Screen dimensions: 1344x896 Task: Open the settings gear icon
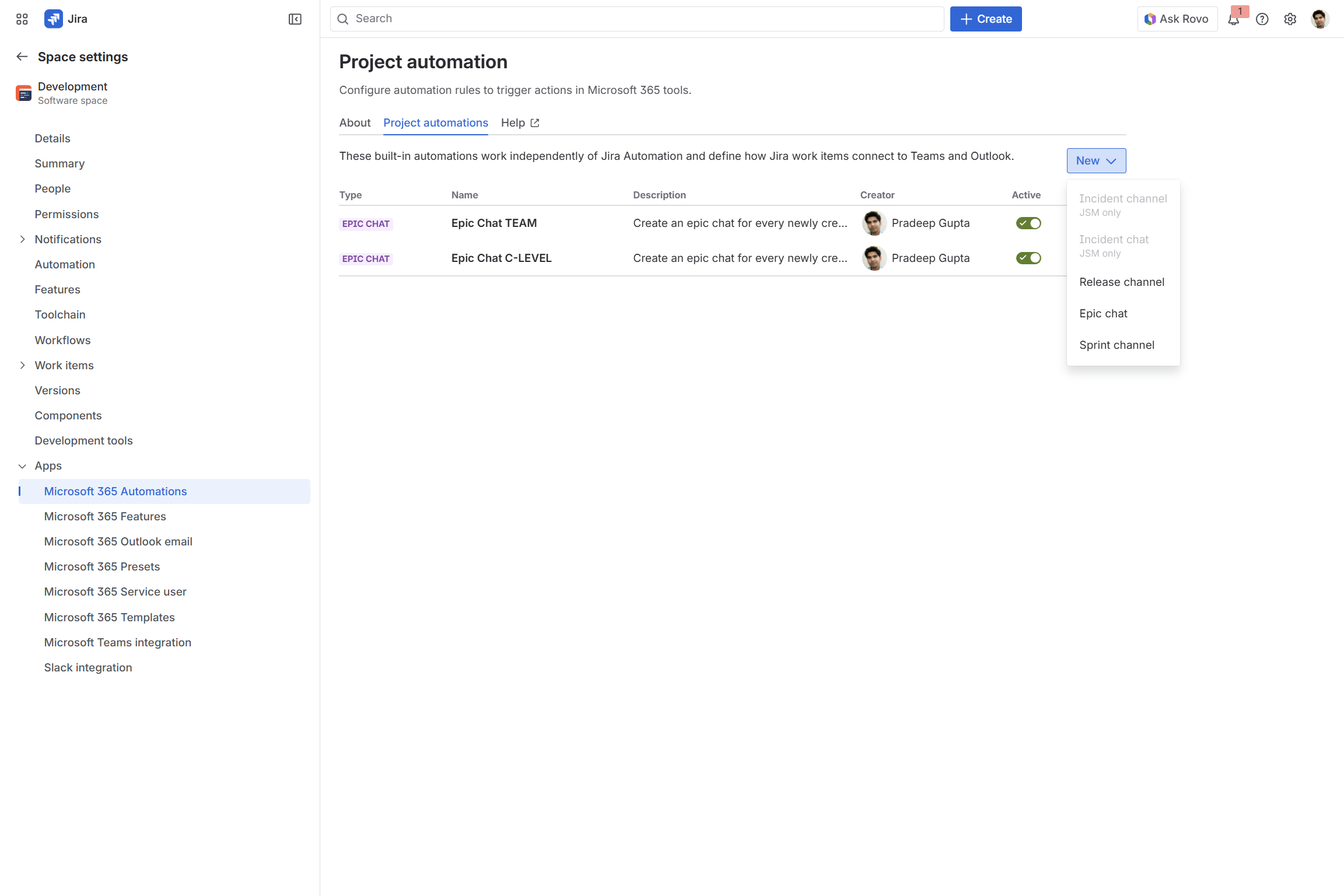pos(1290,19)
